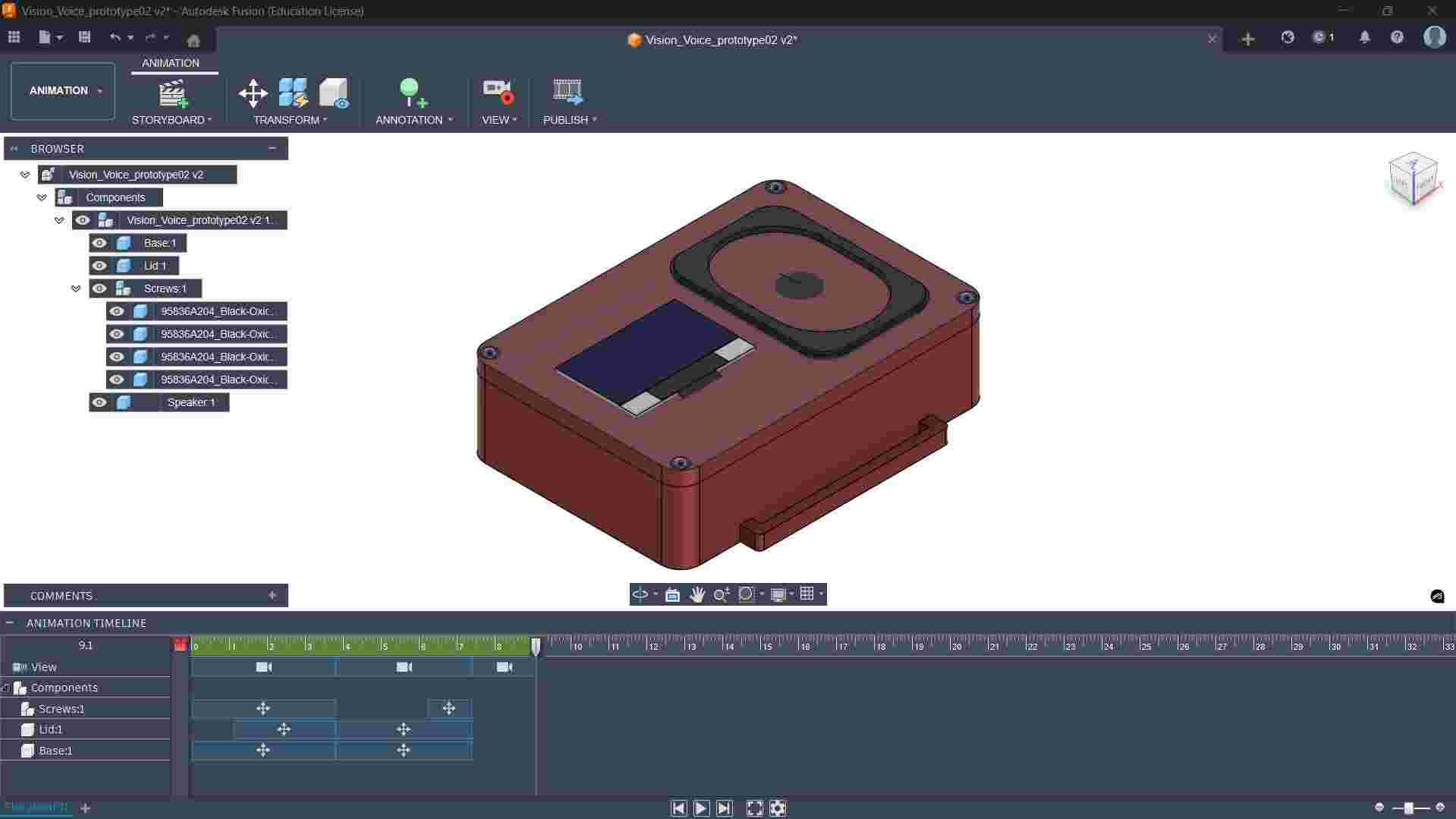Click the timeline zoom slider handle

coord(1408,808)
